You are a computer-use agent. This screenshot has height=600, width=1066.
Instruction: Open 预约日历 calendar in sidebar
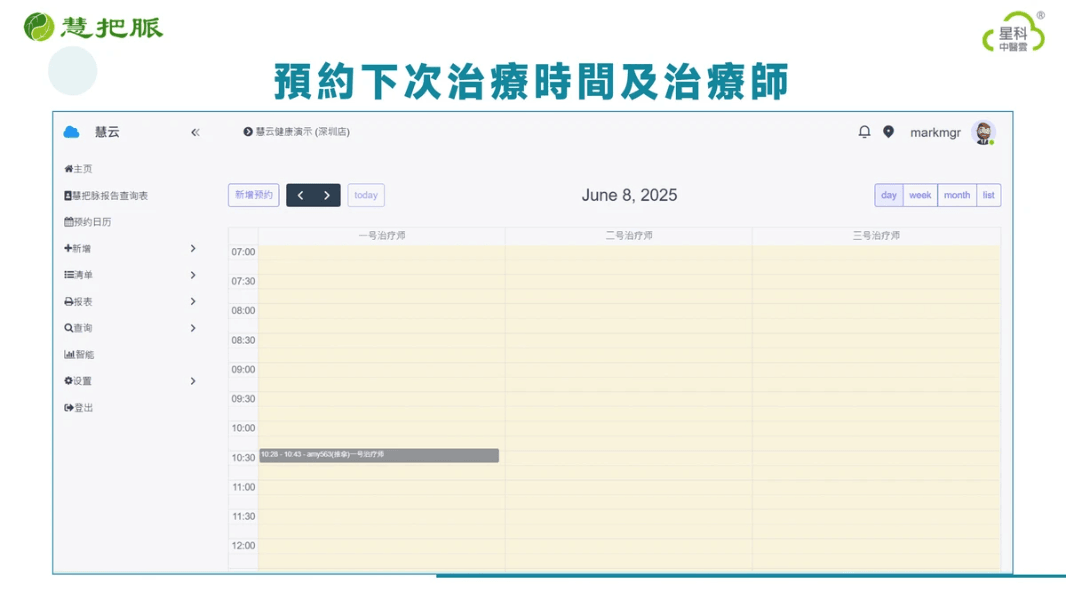tap(88, 222)
